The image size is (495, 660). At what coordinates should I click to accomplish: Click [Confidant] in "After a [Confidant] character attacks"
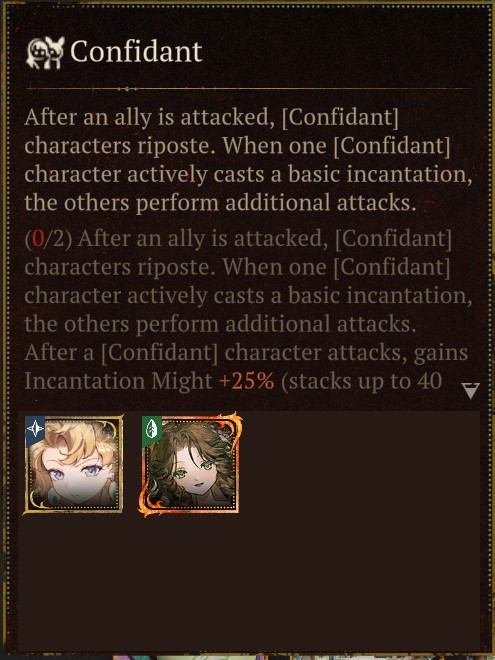click(160, 353)
